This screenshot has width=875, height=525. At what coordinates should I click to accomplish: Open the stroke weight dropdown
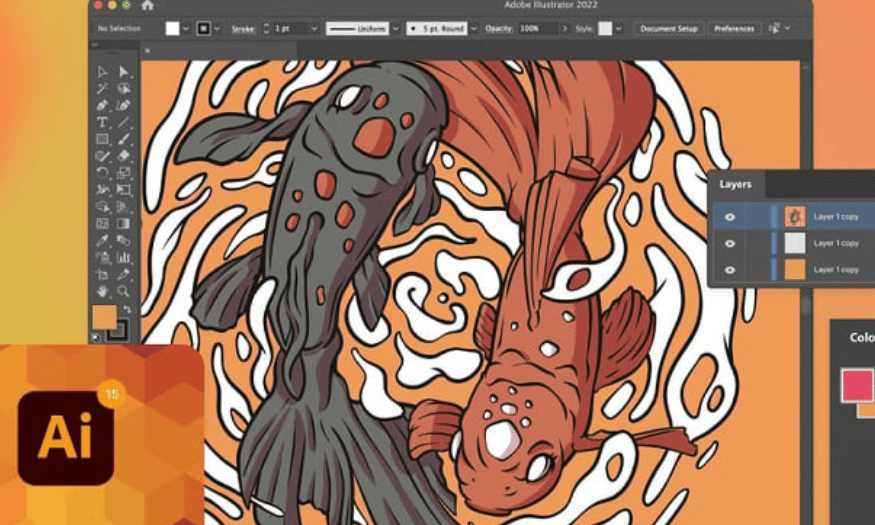click(314, 28)
